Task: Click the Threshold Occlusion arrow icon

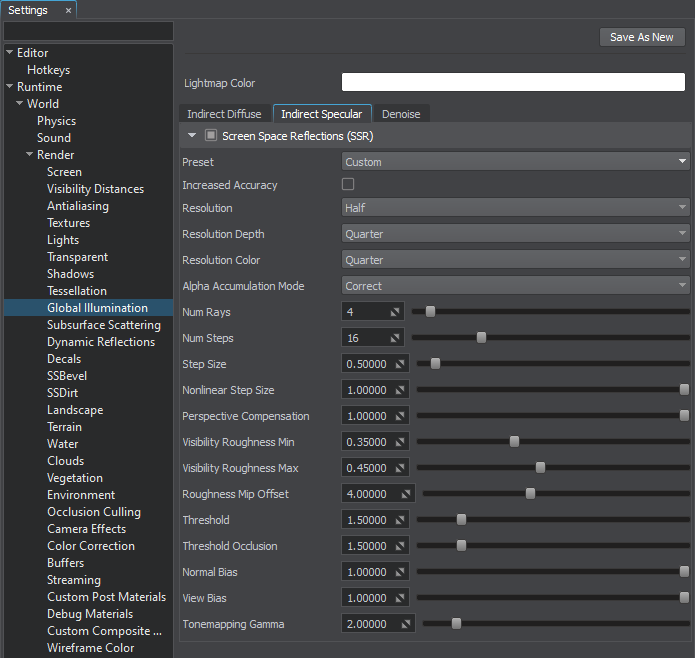Action: click(x=400, y=546)
